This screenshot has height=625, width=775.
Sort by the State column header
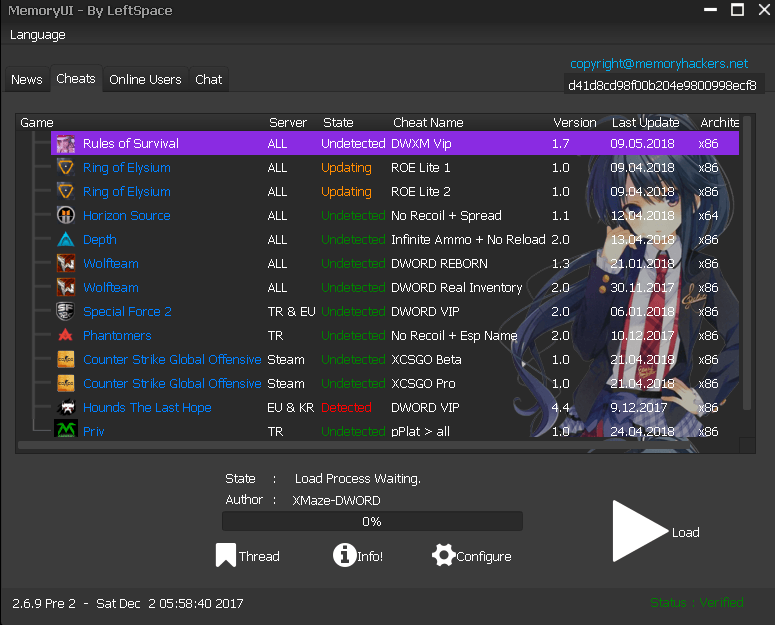[x=338, y=123]
